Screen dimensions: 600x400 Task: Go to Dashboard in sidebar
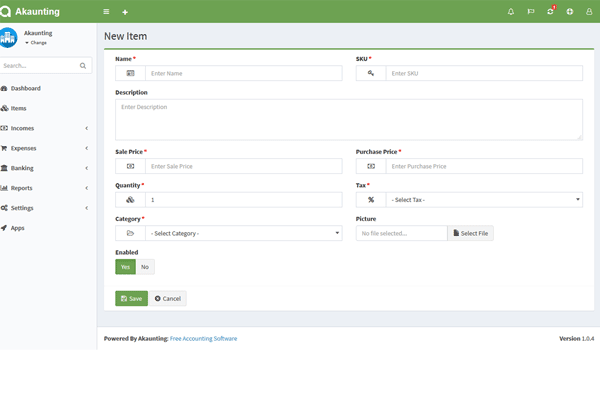coord(25,88)
